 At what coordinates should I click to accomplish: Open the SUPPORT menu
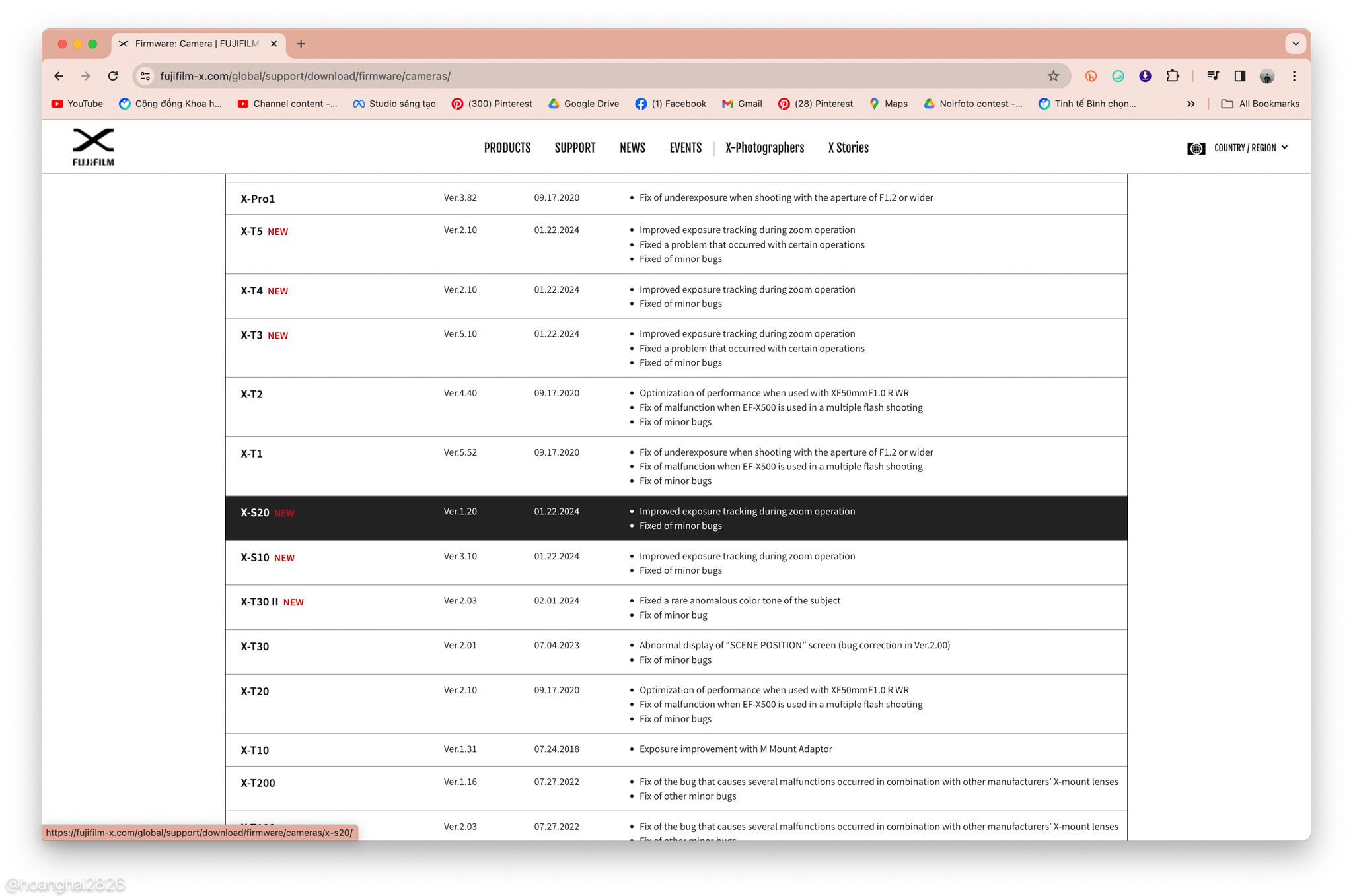point(575,148)
